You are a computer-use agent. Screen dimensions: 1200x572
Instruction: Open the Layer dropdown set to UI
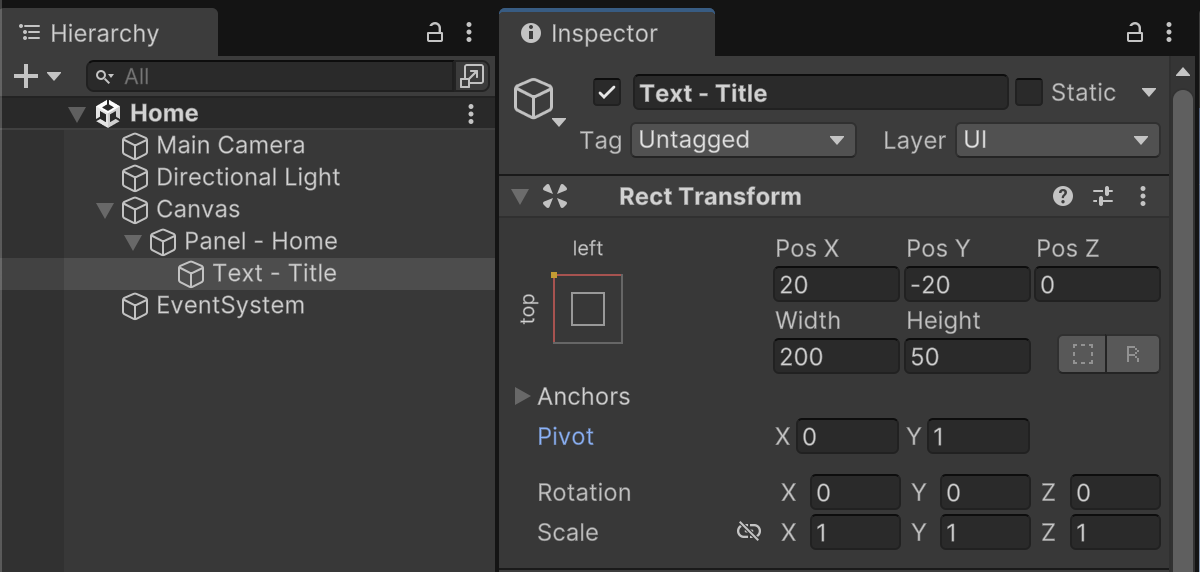click(x=1057, y=140)
